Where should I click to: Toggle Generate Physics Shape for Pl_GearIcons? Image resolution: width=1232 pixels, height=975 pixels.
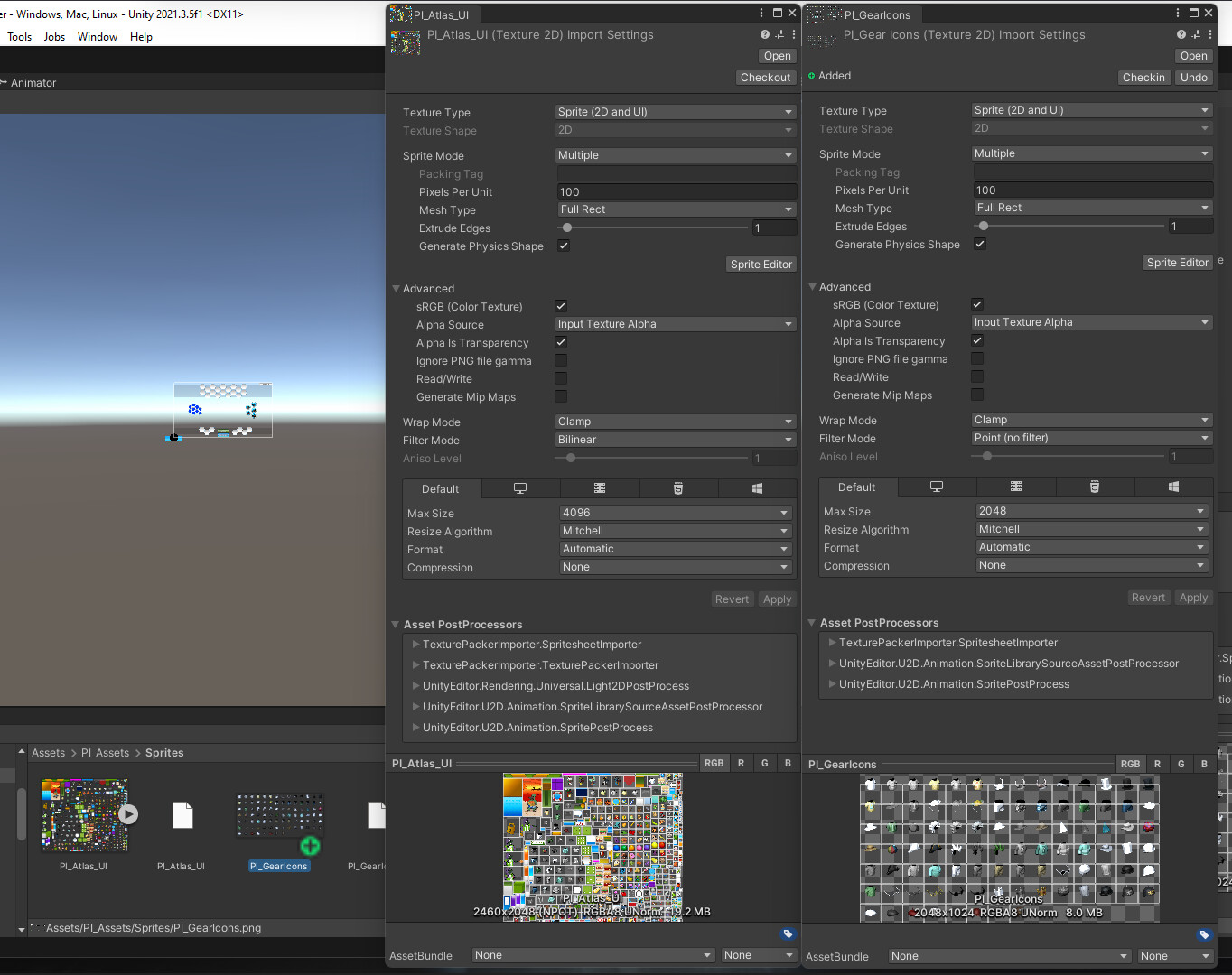click(x=980, y=244)
